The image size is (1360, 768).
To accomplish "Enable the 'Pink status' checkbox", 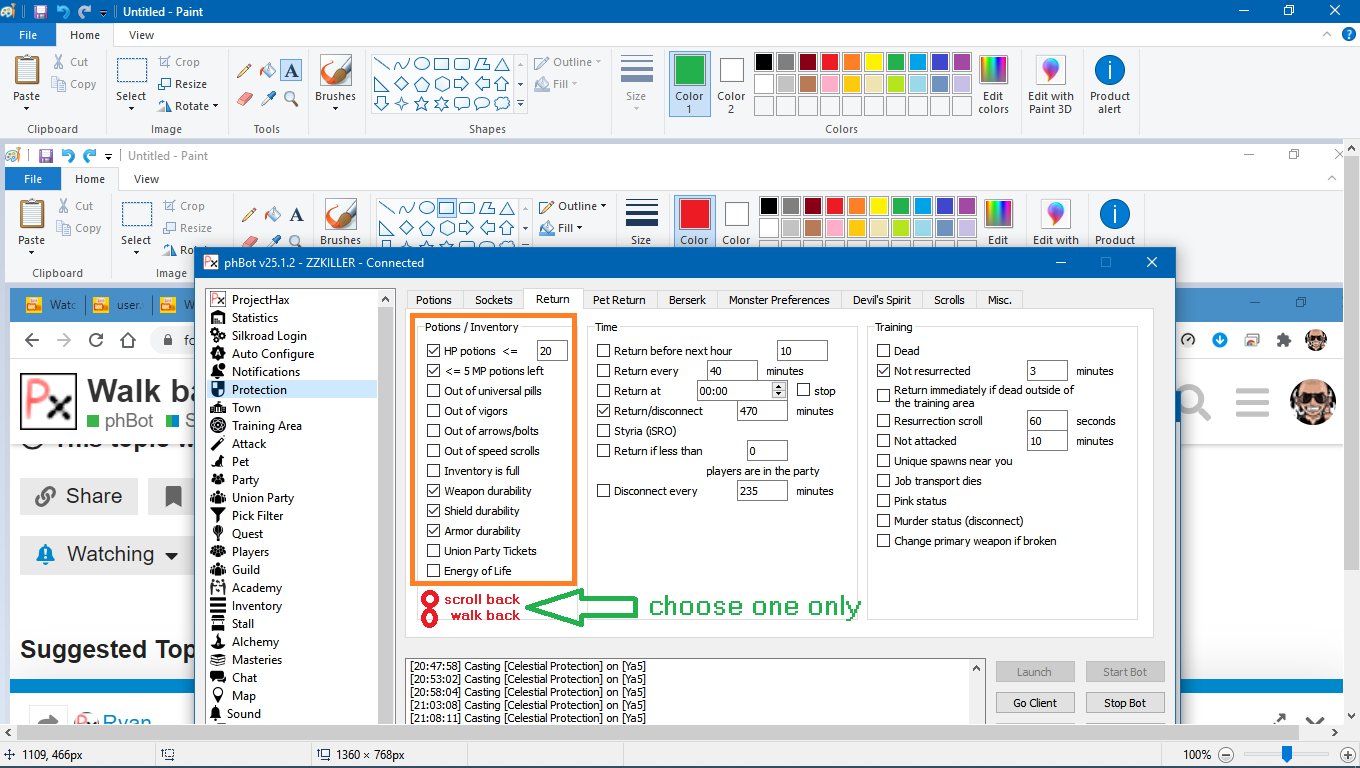I will tap(883, 501).
